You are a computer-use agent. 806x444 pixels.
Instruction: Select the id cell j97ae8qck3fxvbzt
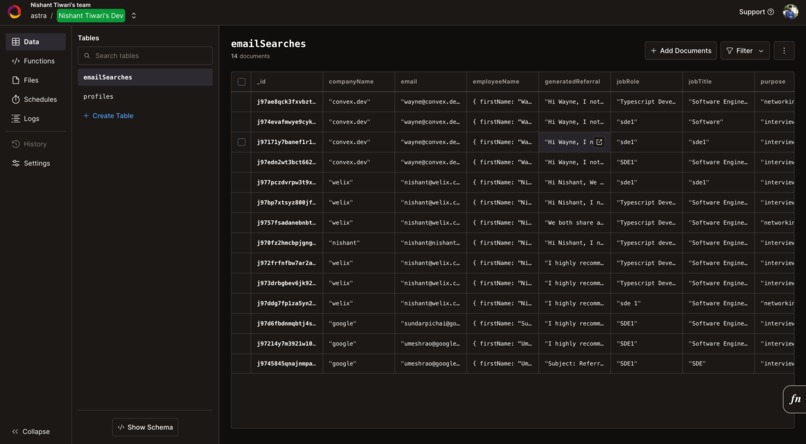(x=287, y=102)
